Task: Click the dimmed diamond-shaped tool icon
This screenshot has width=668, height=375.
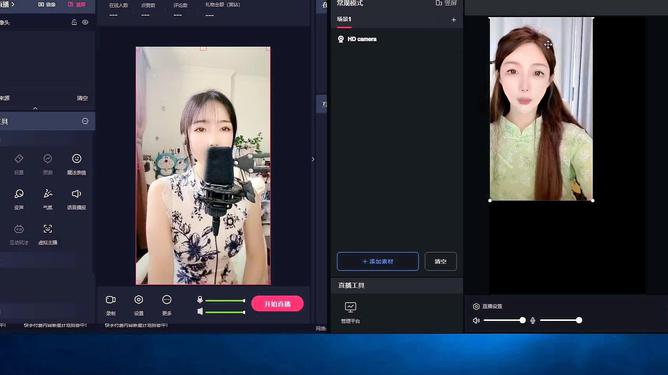Action: click(19, 159)
